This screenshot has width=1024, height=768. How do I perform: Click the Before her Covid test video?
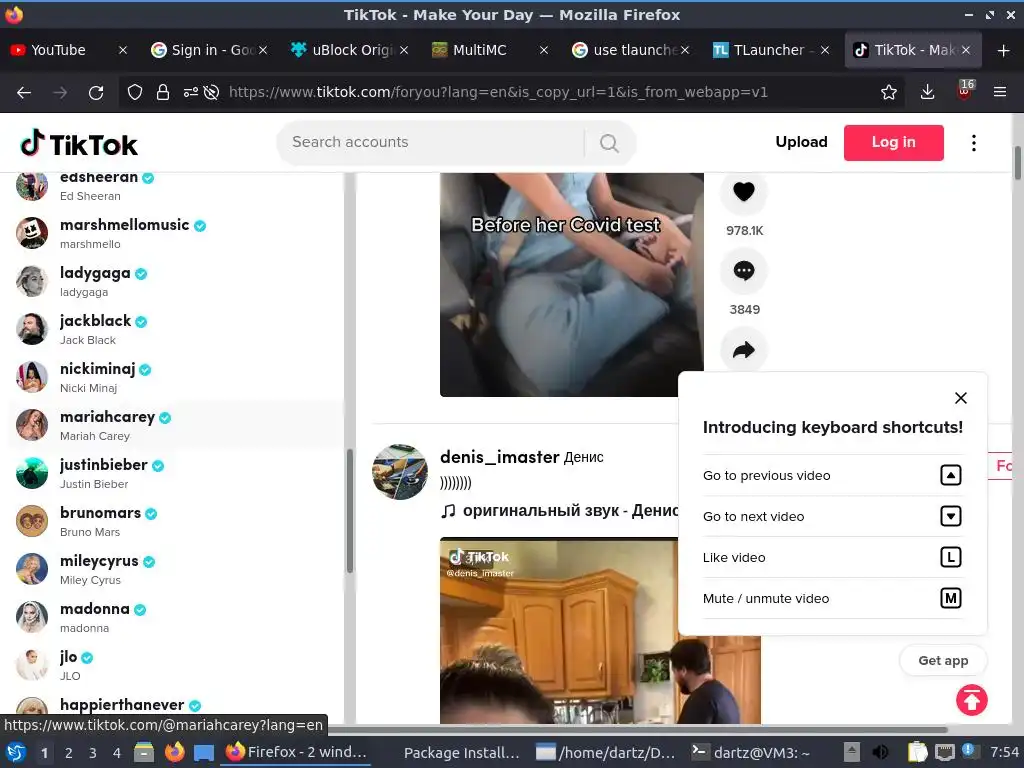[x=571, y=284]
